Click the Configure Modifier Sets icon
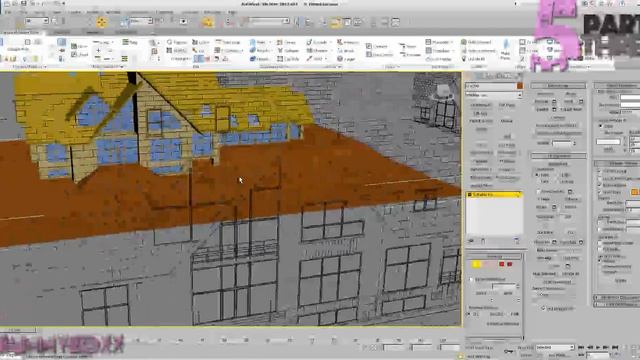This screenshot has width=640, height=360. point(517,241)
